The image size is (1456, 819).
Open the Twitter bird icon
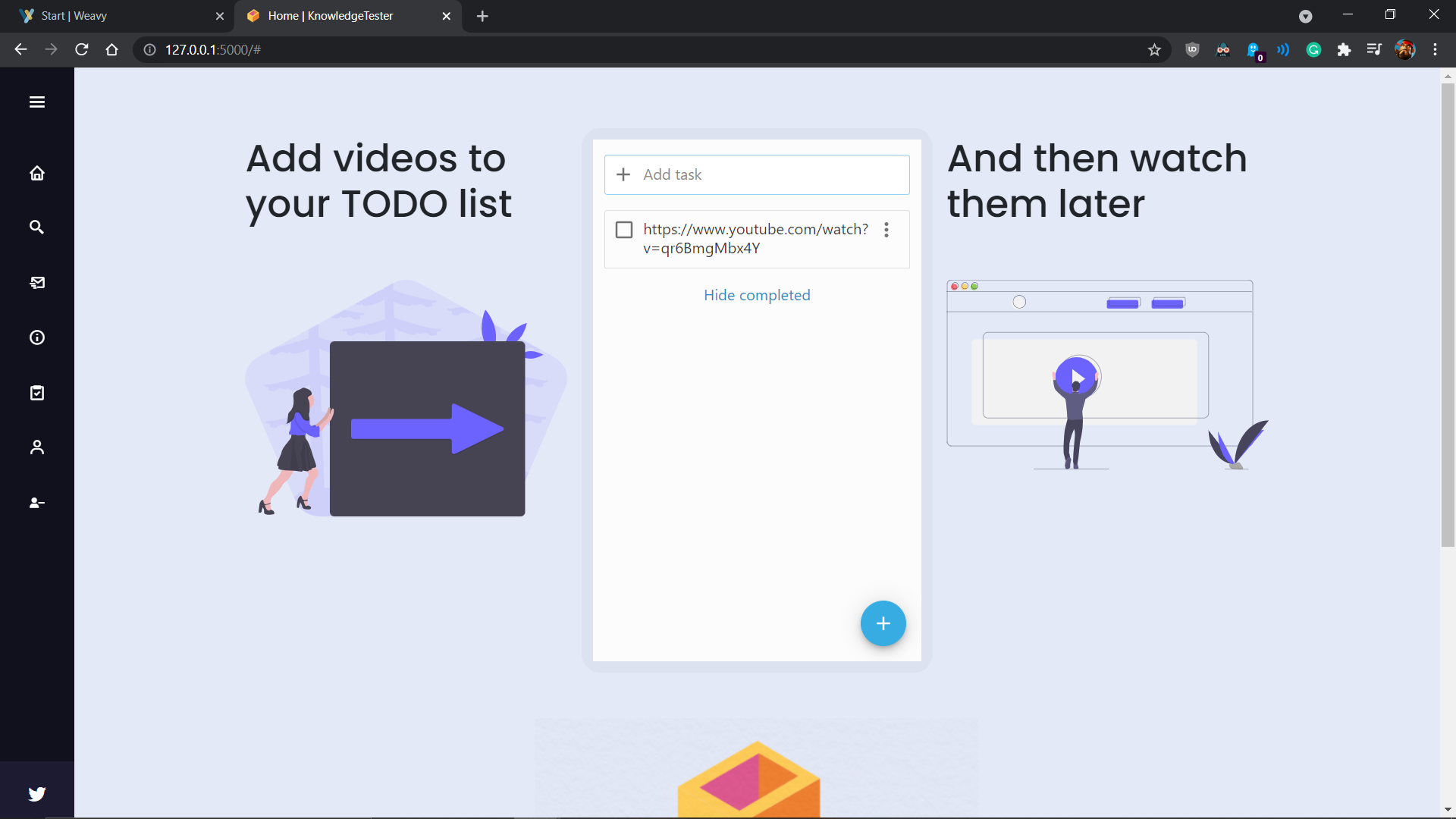36,794
